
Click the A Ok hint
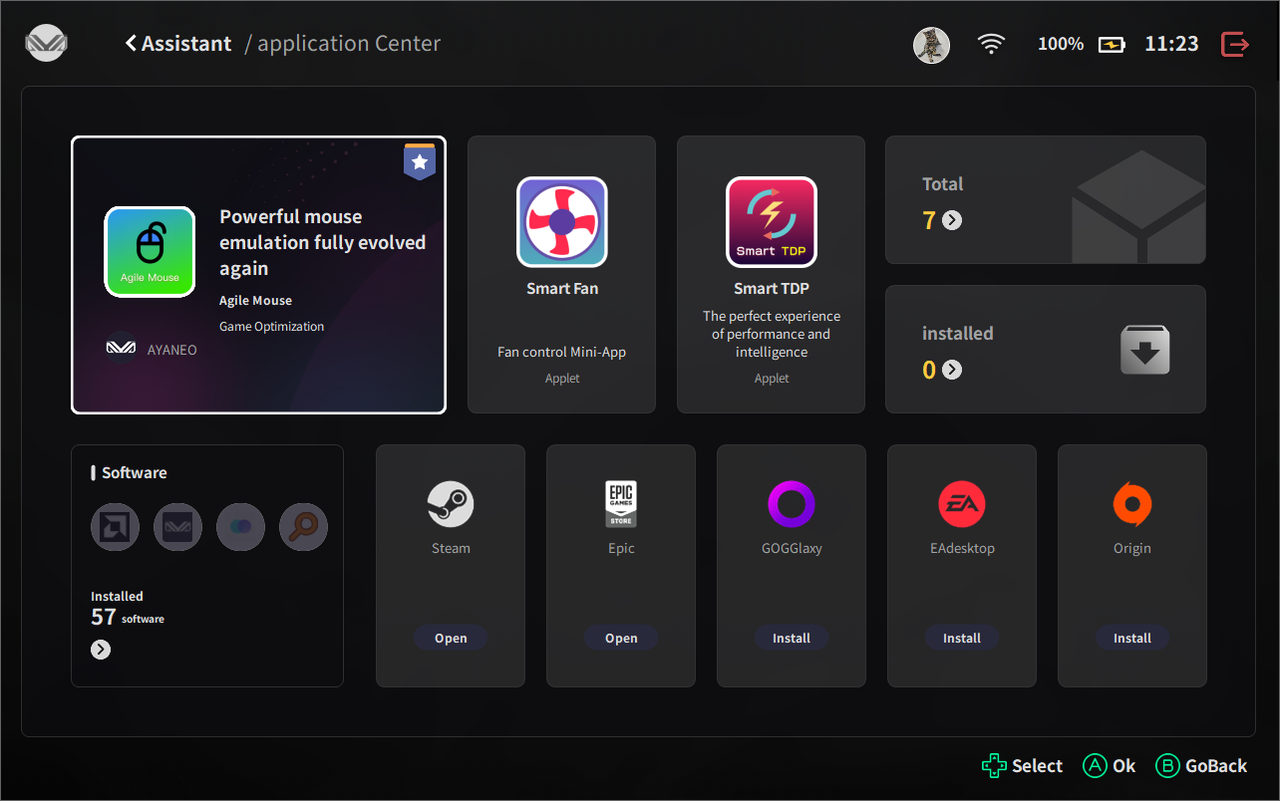(1109, 766)
